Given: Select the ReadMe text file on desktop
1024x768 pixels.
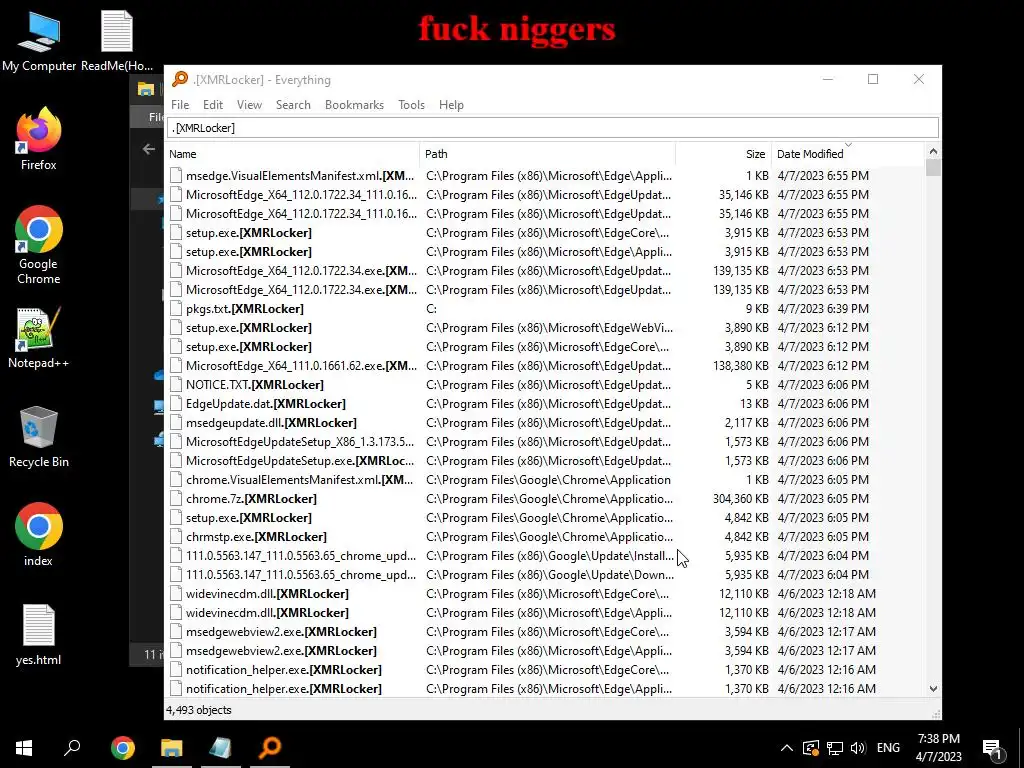Looking at the screenshot, I should tap(117, 41).
